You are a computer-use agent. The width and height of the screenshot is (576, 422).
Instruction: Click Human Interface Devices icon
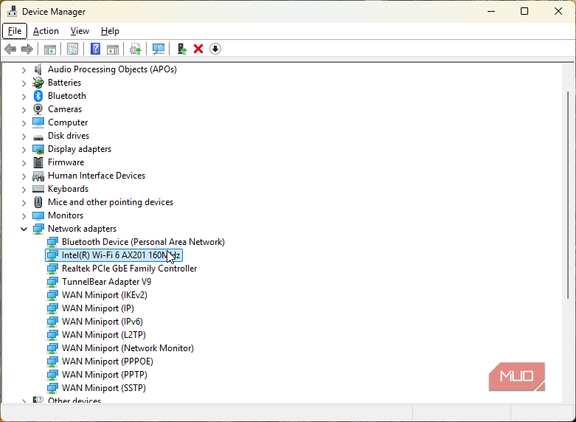click(x=38, y=176)
